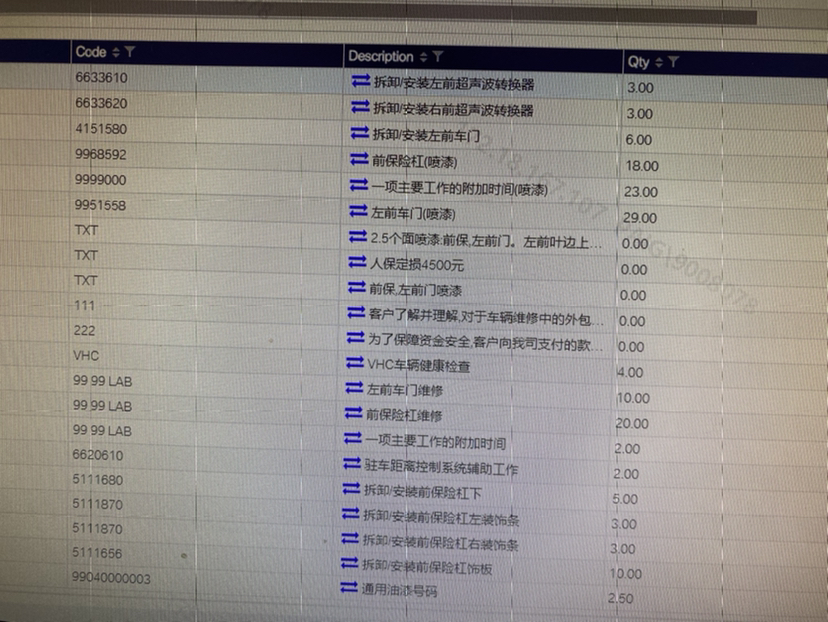The width and height of the screenshot is (828, 622).
Task: Click swap arrows icon beside 左前车门维修
Action: point(354,388)
